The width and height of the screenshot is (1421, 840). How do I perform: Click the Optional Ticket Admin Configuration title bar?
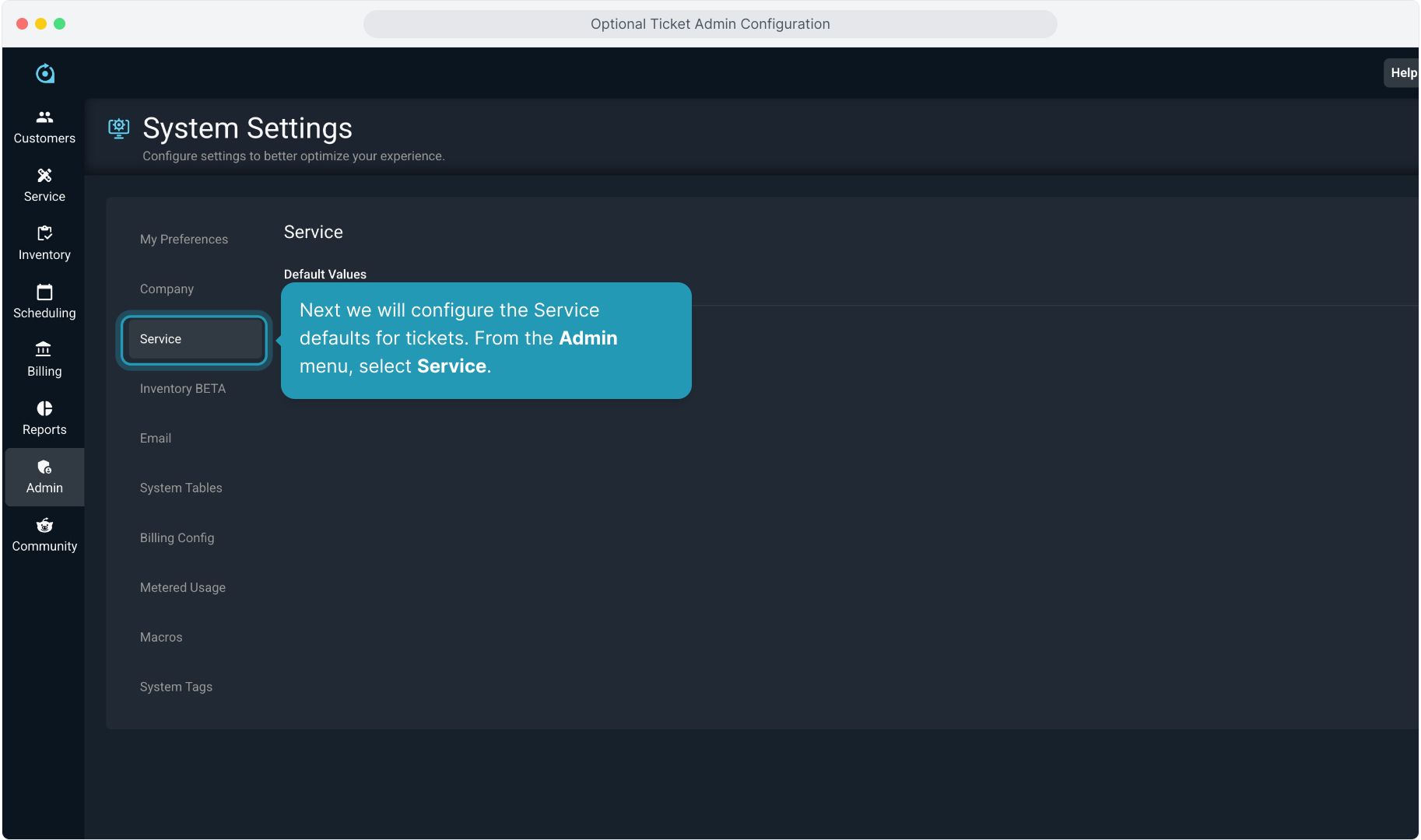710,24
